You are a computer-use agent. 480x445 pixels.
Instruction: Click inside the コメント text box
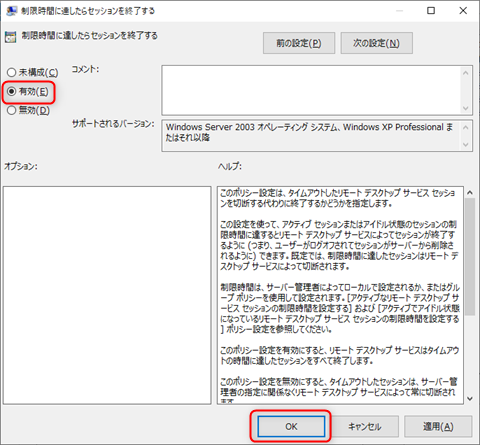click(x=312, y=90)
